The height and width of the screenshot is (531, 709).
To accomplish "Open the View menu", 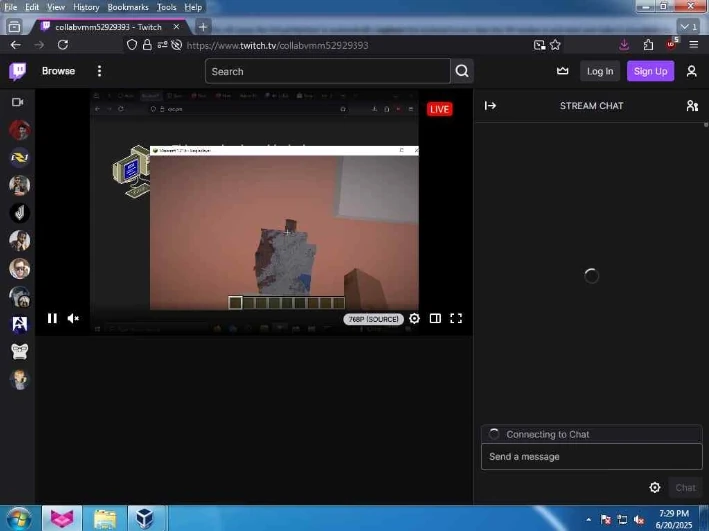I will (x=56, y=7).
